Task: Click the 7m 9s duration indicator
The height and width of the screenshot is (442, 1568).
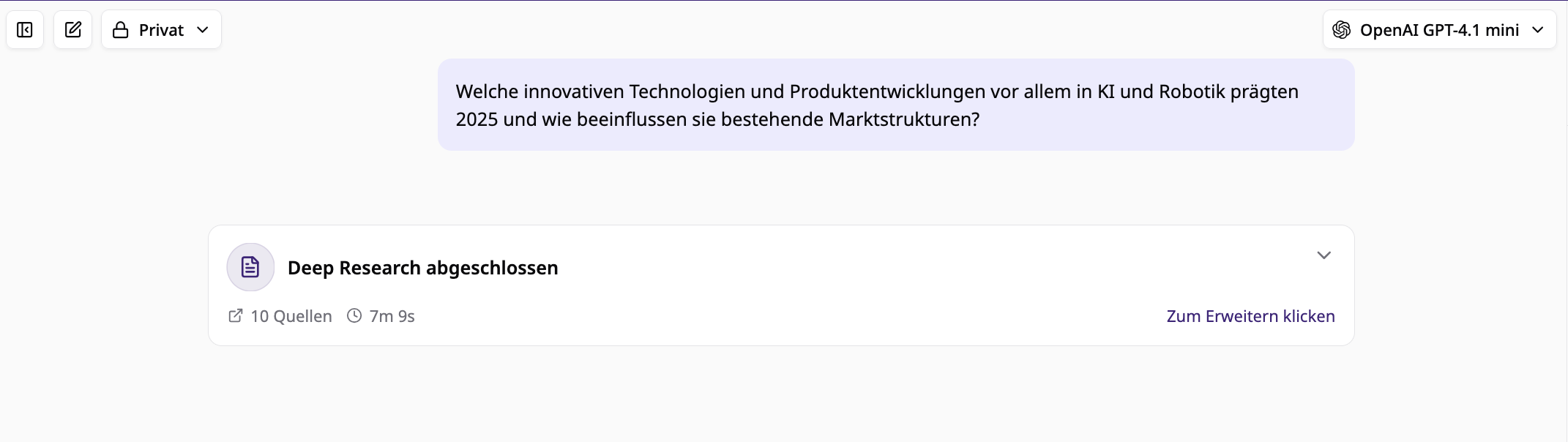Action: point(392,316)
